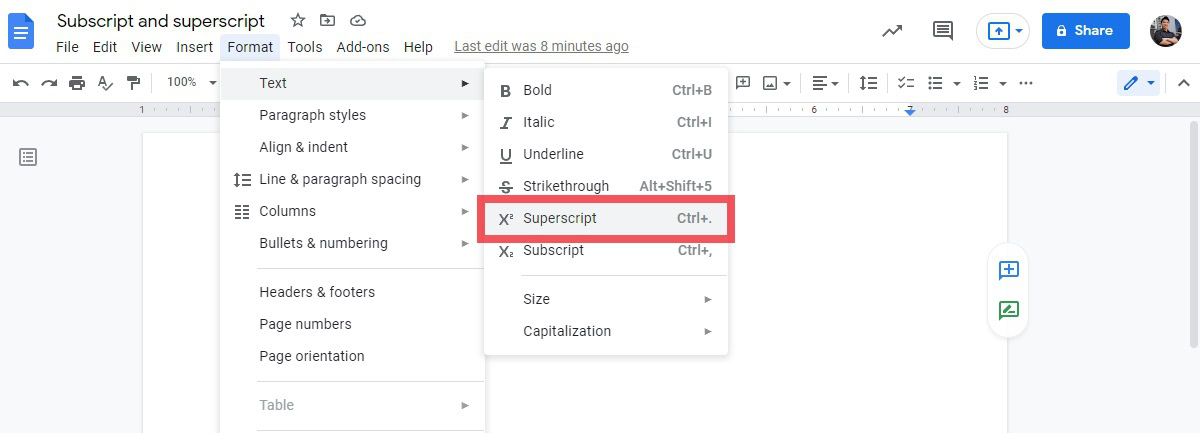Open the Insert menu

(x=194, y=47)
